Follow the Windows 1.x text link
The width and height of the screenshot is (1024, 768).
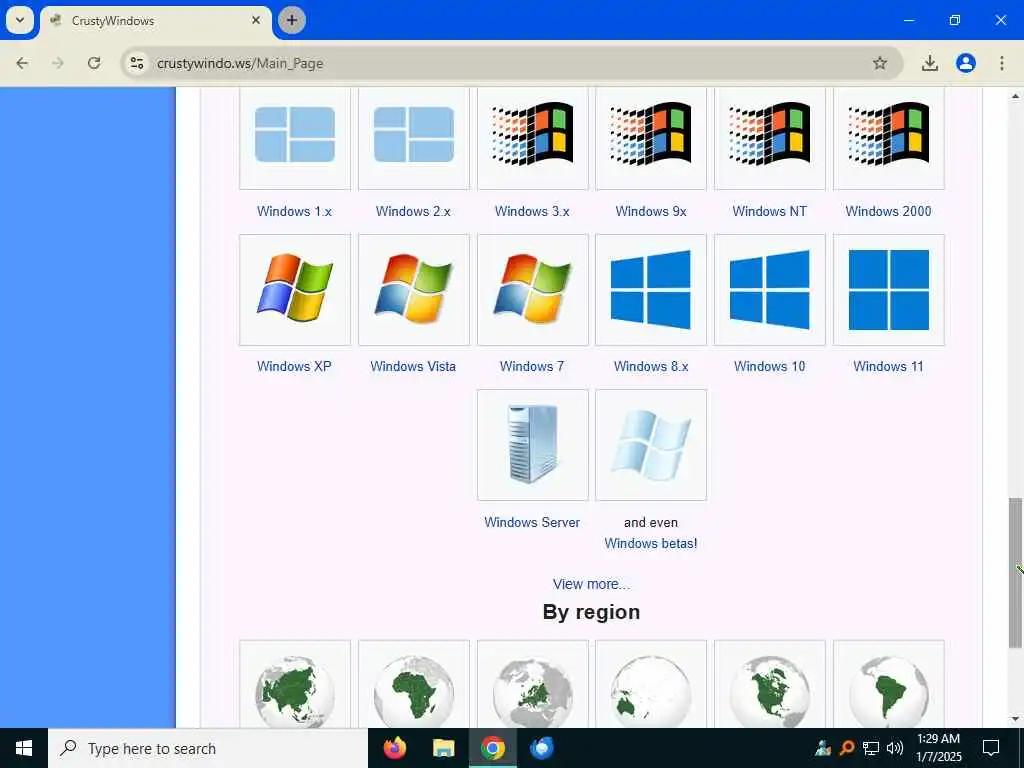[295, 212]
